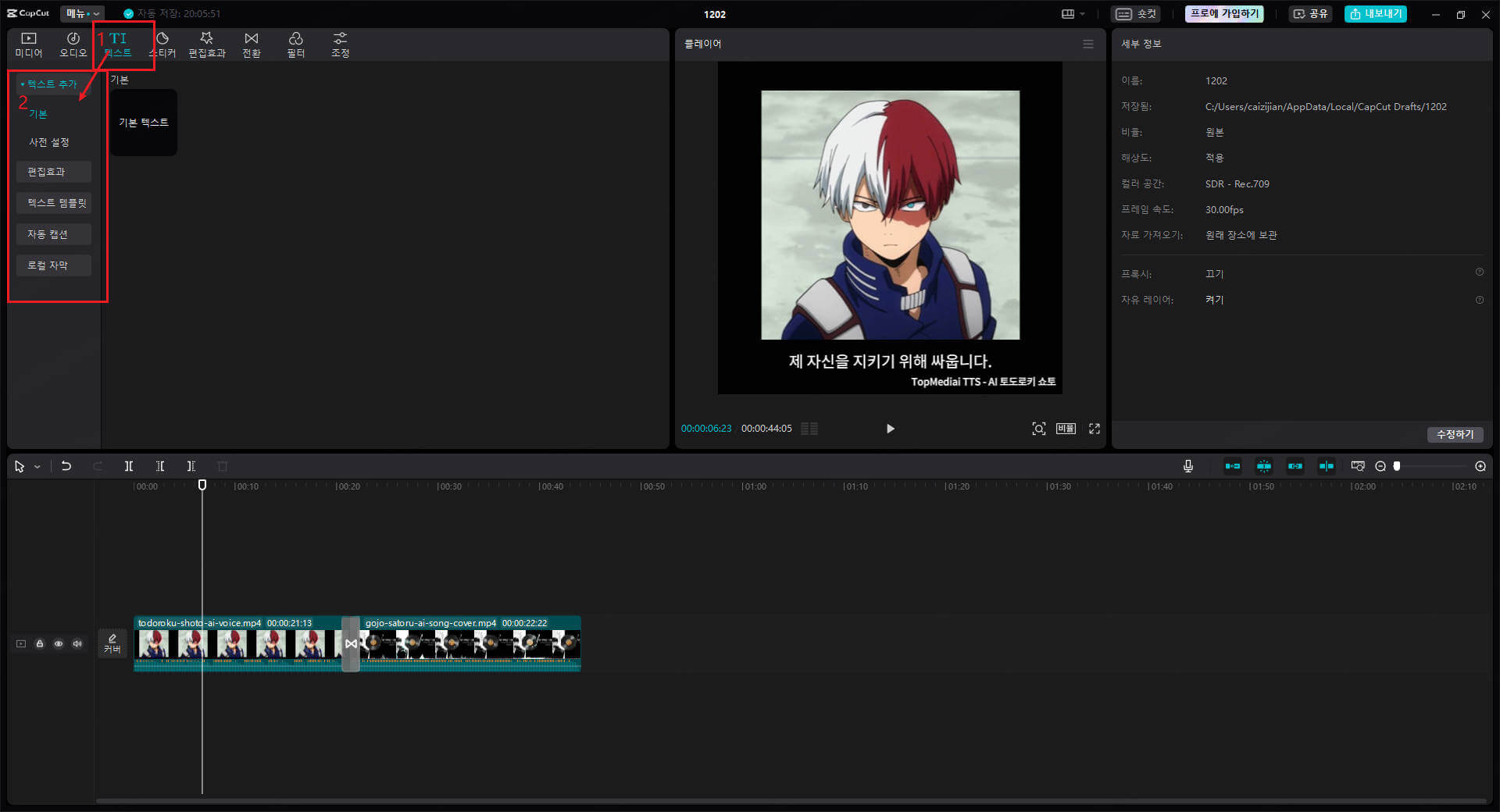Image resolution: width=1500 pixels, height=812 pixels.
Task: Add the 기본 텍스트 thumbnail
Action: click(x=144, y=123)
